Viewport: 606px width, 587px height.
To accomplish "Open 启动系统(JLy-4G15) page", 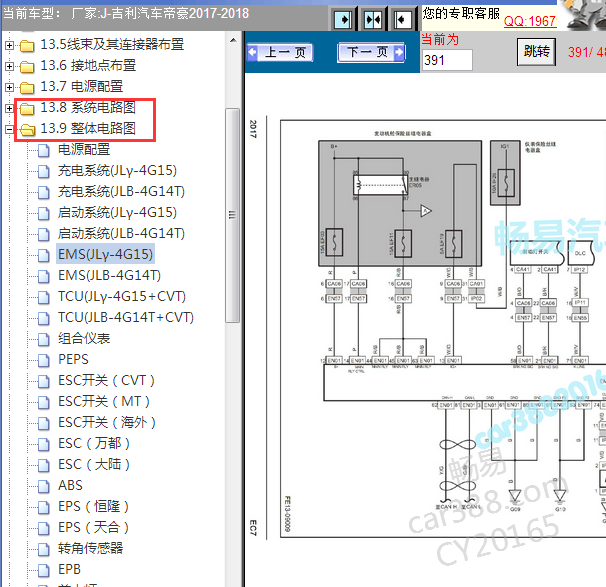I will tap(117, 213).
